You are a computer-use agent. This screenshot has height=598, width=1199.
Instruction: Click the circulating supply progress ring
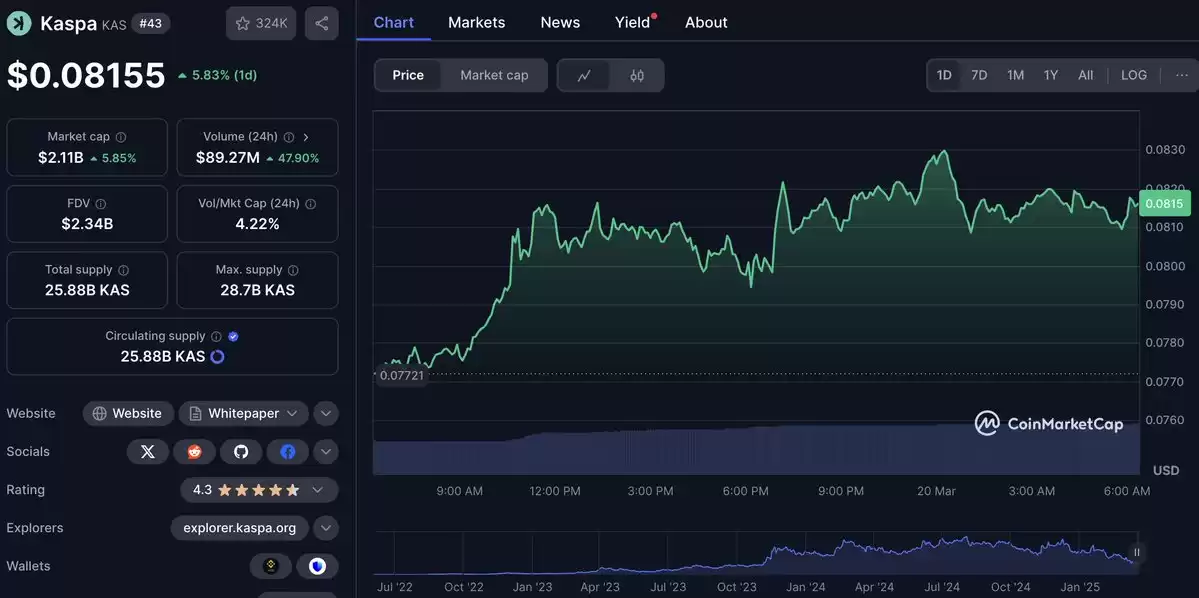pyautogui.click(x=217, y=356)
